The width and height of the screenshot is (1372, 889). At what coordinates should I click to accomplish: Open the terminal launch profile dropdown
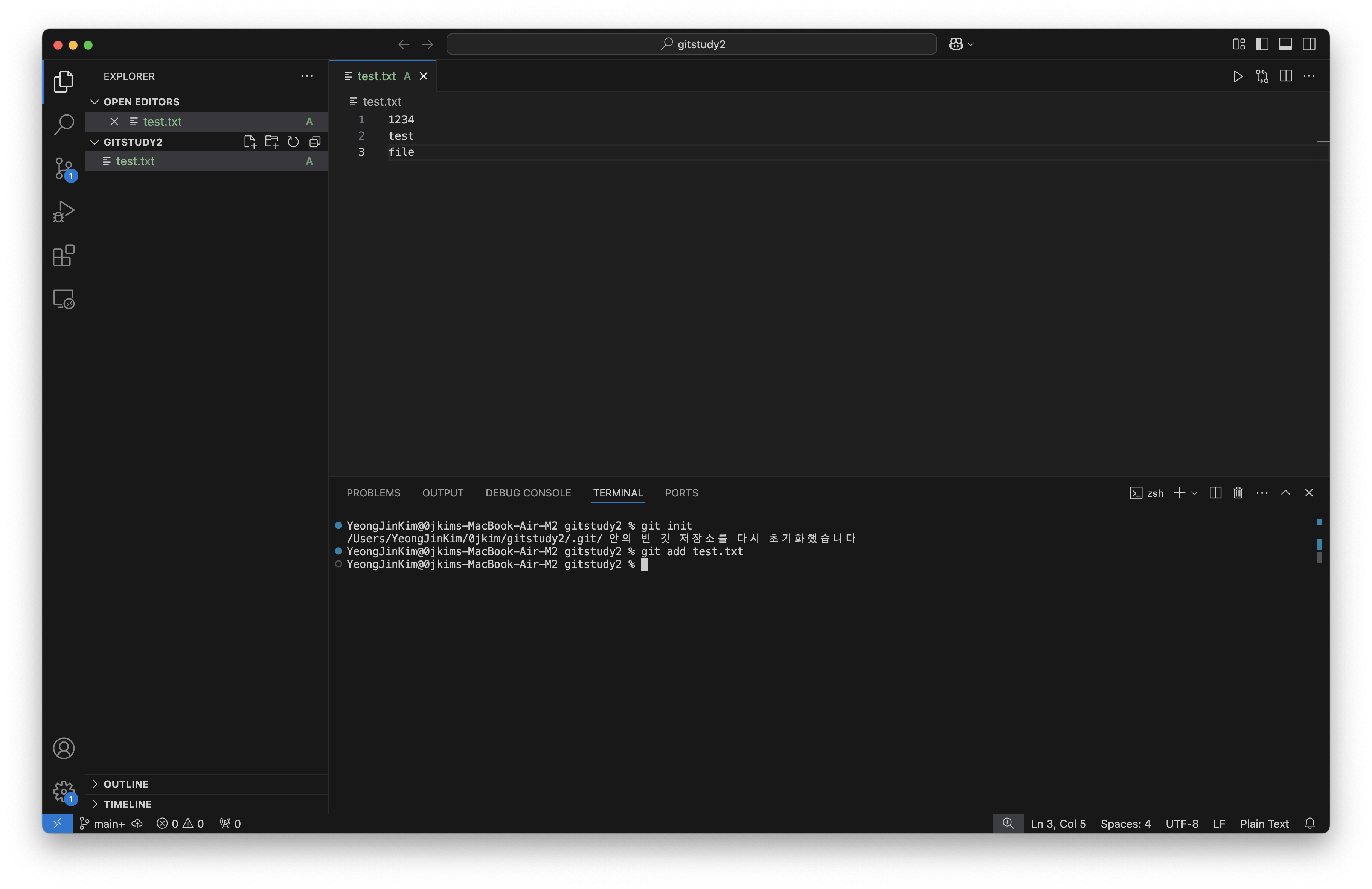pos(1194,493)
